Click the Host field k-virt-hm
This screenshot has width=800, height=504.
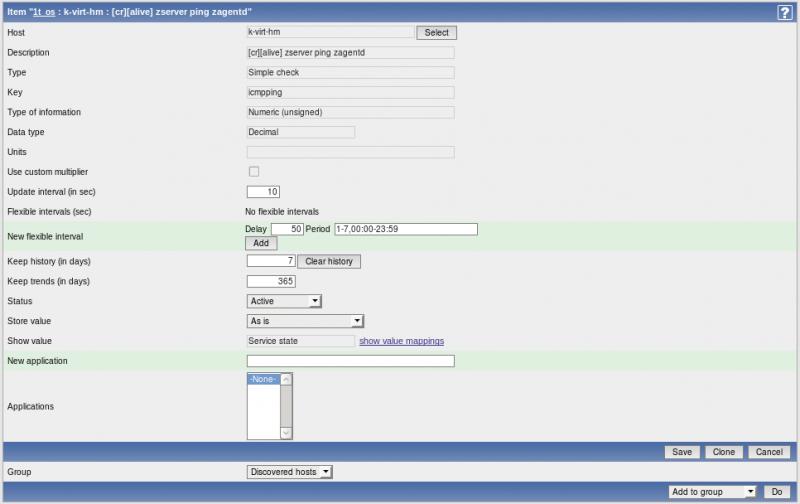pyautogui.click(x=331, y=32)
